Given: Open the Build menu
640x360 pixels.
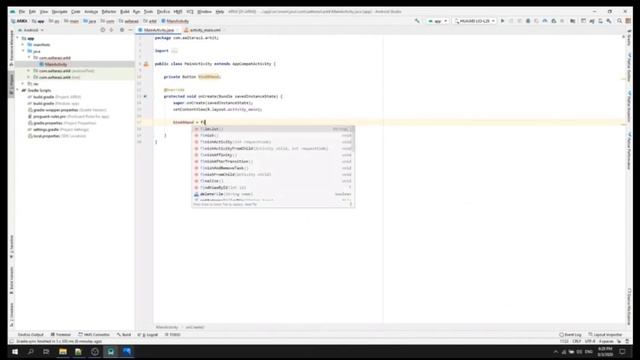Looking at the screenshot, I should (125, 12).
